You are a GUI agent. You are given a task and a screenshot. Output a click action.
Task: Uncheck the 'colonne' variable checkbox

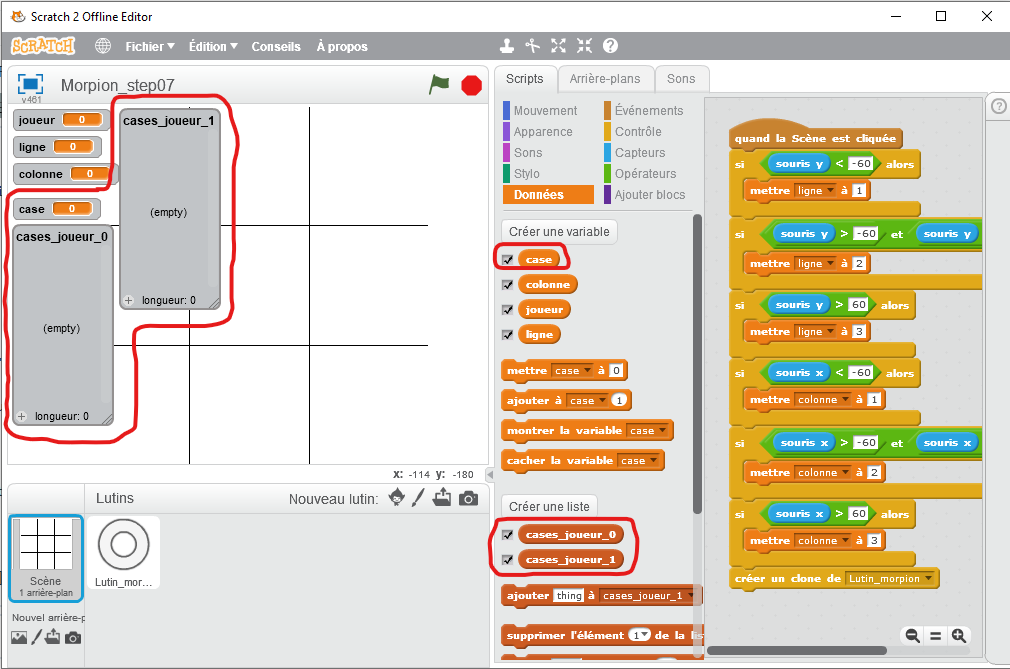click(x=508, y=285)
